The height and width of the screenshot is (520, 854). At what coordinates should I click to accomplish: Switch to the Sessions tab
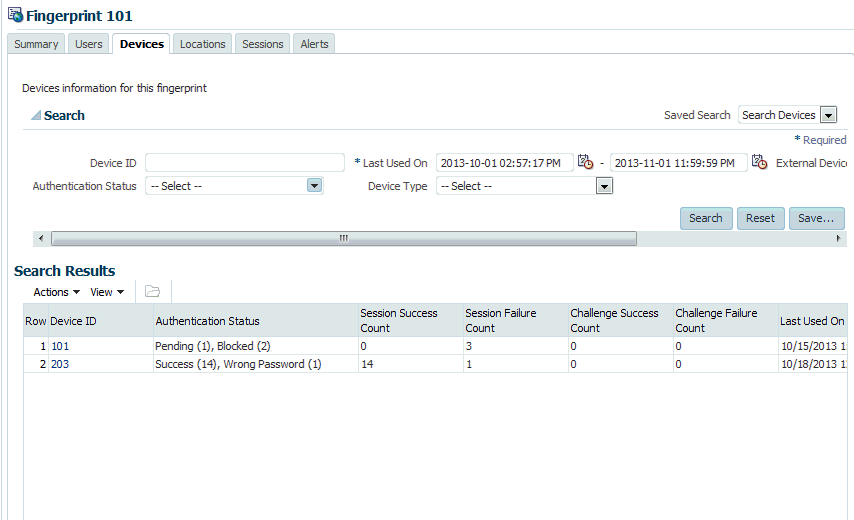click(x=263, y=44)
